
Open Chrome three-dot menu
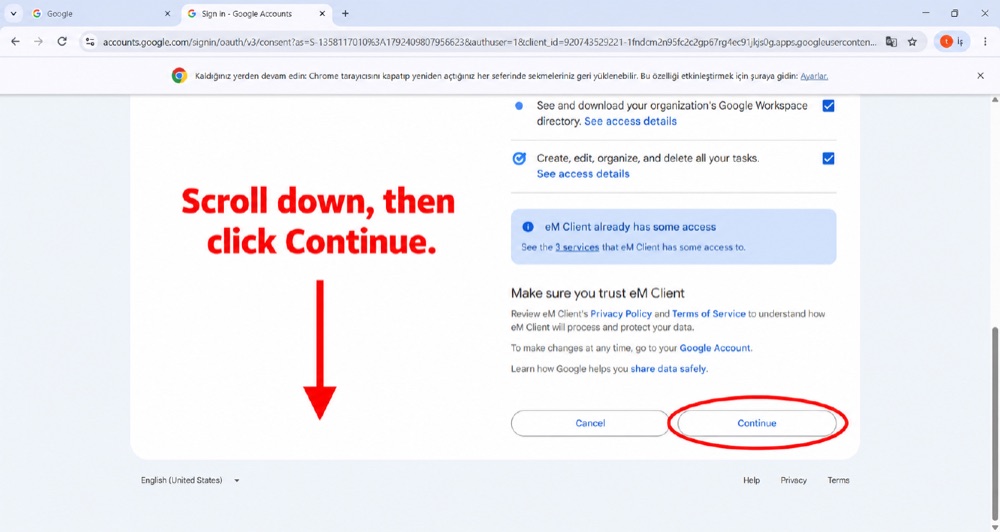[x=985, y=41]
